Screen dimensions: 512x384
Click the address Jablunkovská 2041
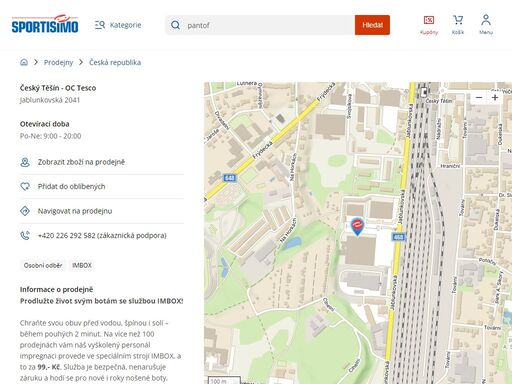pyautogui.click(x=50, y=100)
